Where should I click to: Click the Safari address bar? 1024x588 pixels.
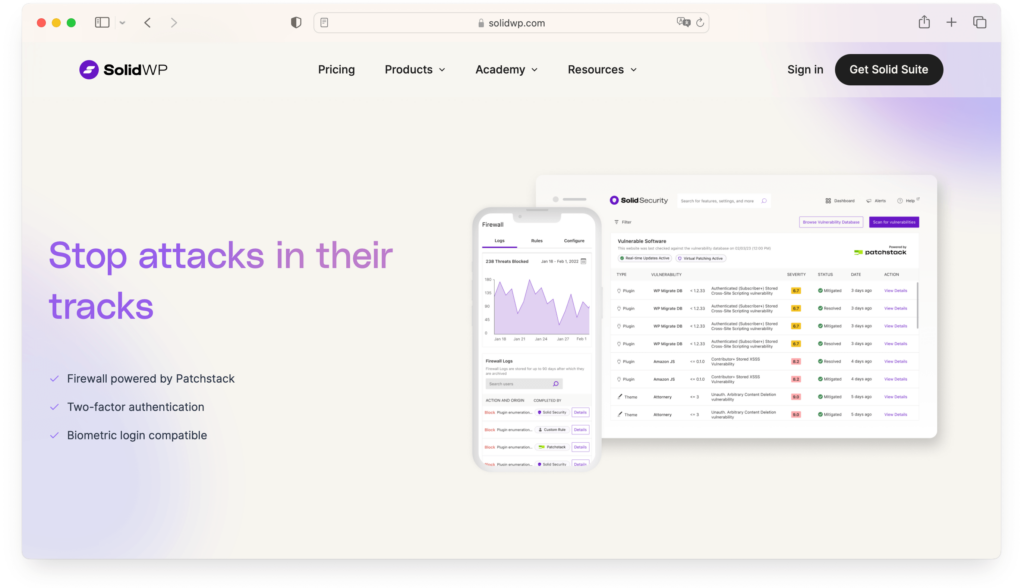pos(511,23)
